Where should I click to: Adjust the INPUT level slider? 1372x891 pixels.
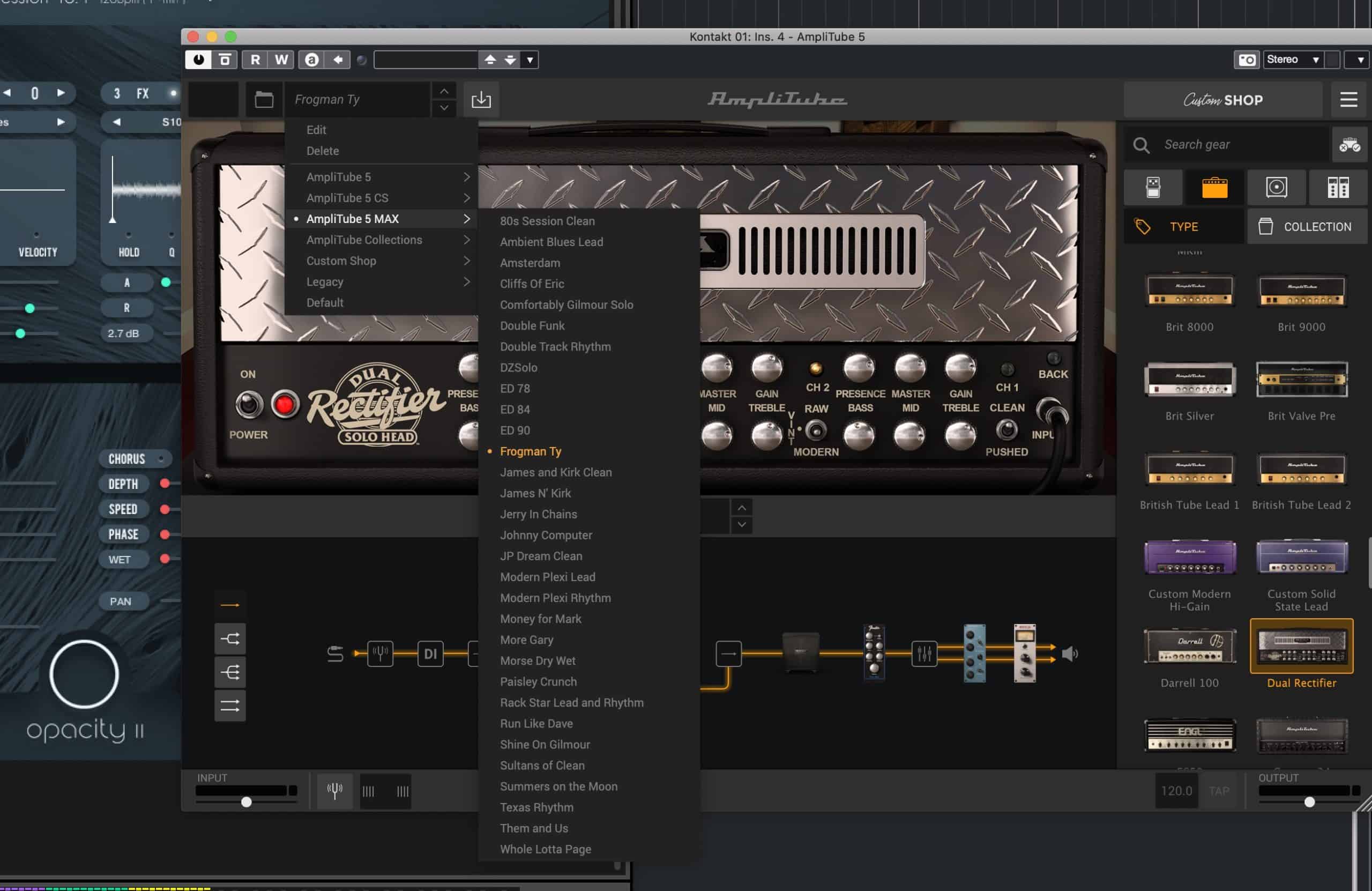[246, 802]
